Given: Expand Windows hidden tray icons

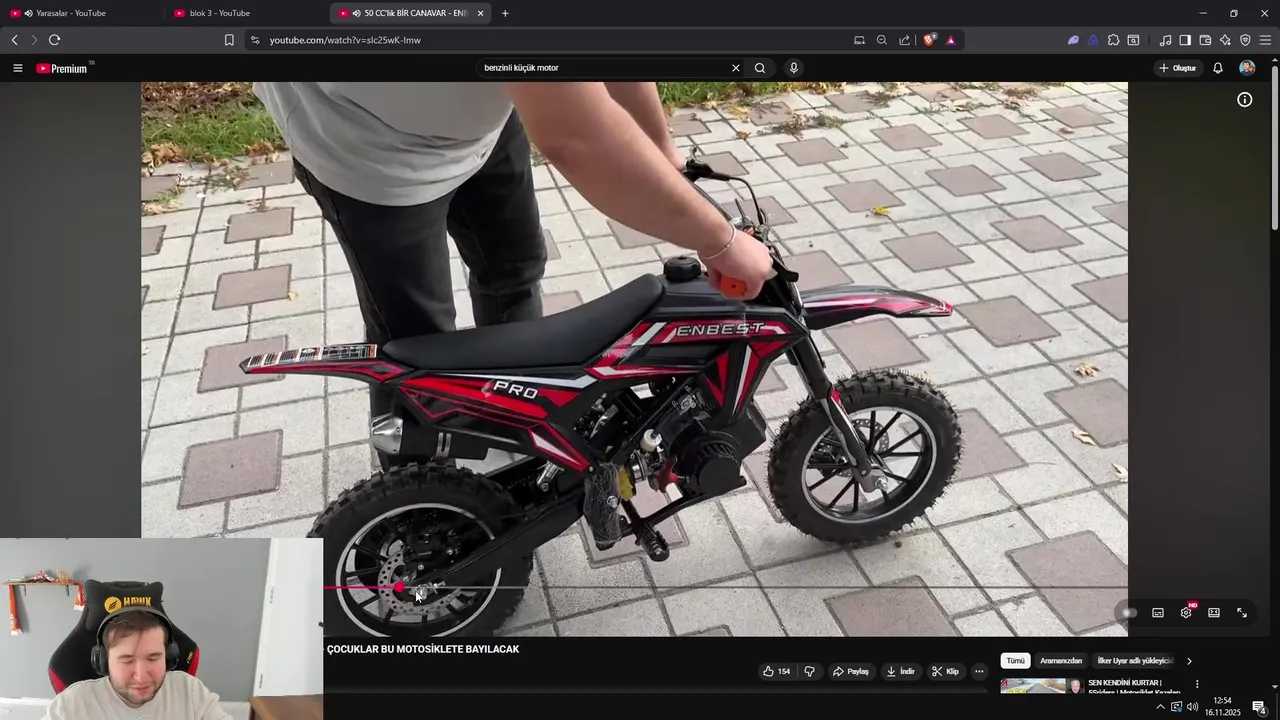Looking at the screenshot, I should pyautogui.click(x=1160, y=707).
